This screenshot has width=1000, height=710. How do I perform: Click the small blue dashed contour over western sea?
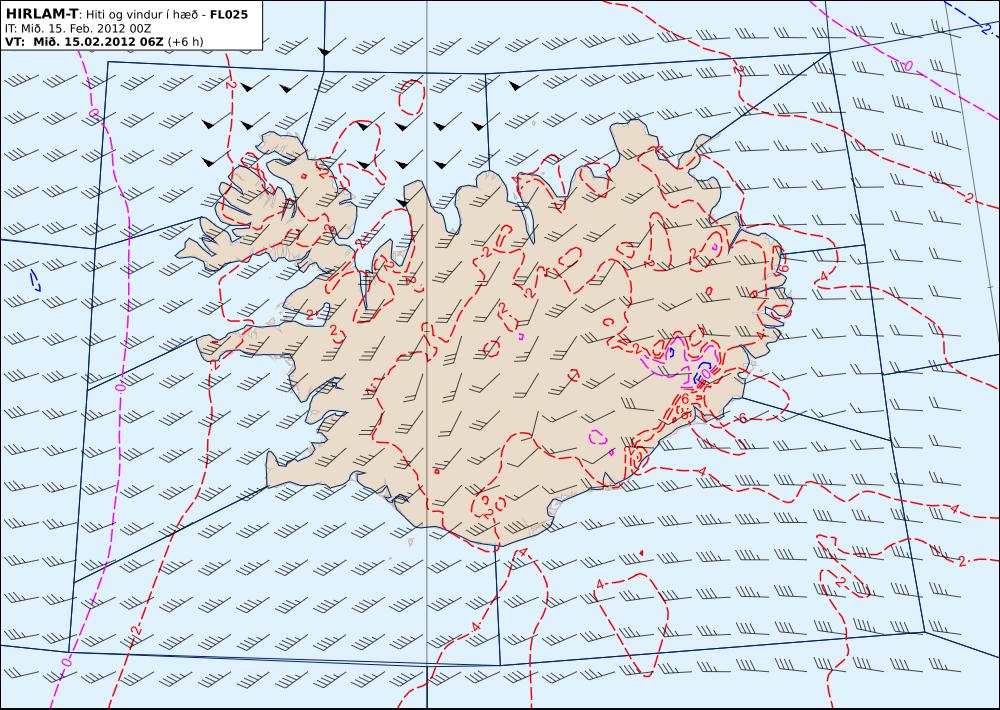point(35,280)
